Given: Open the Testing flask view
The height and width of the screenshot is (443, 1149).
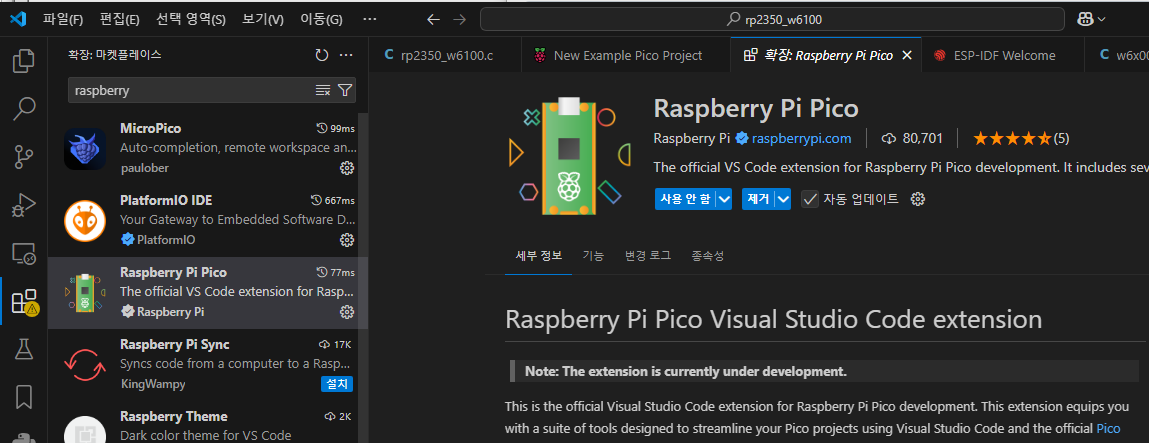Looking at the screenshot, I should click(23, 349).
